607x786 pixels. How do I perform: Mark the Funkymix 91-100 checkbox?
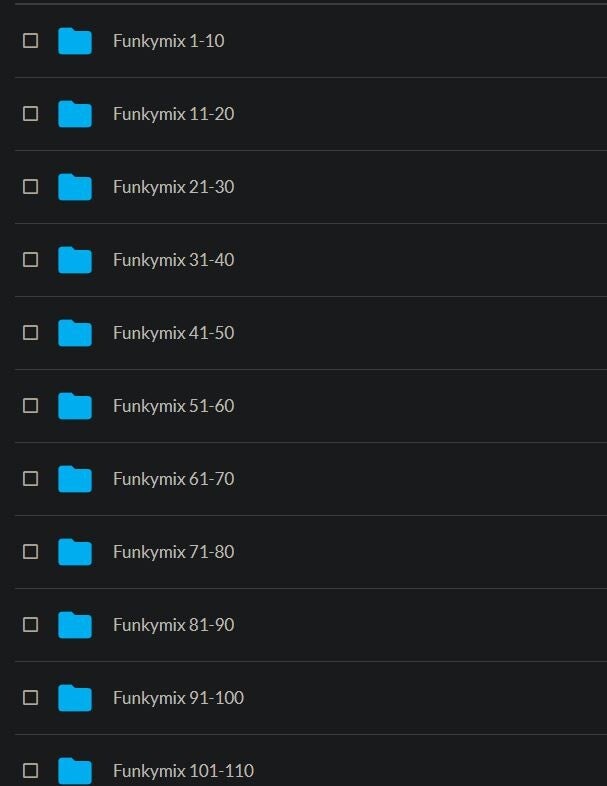[31, 698]
